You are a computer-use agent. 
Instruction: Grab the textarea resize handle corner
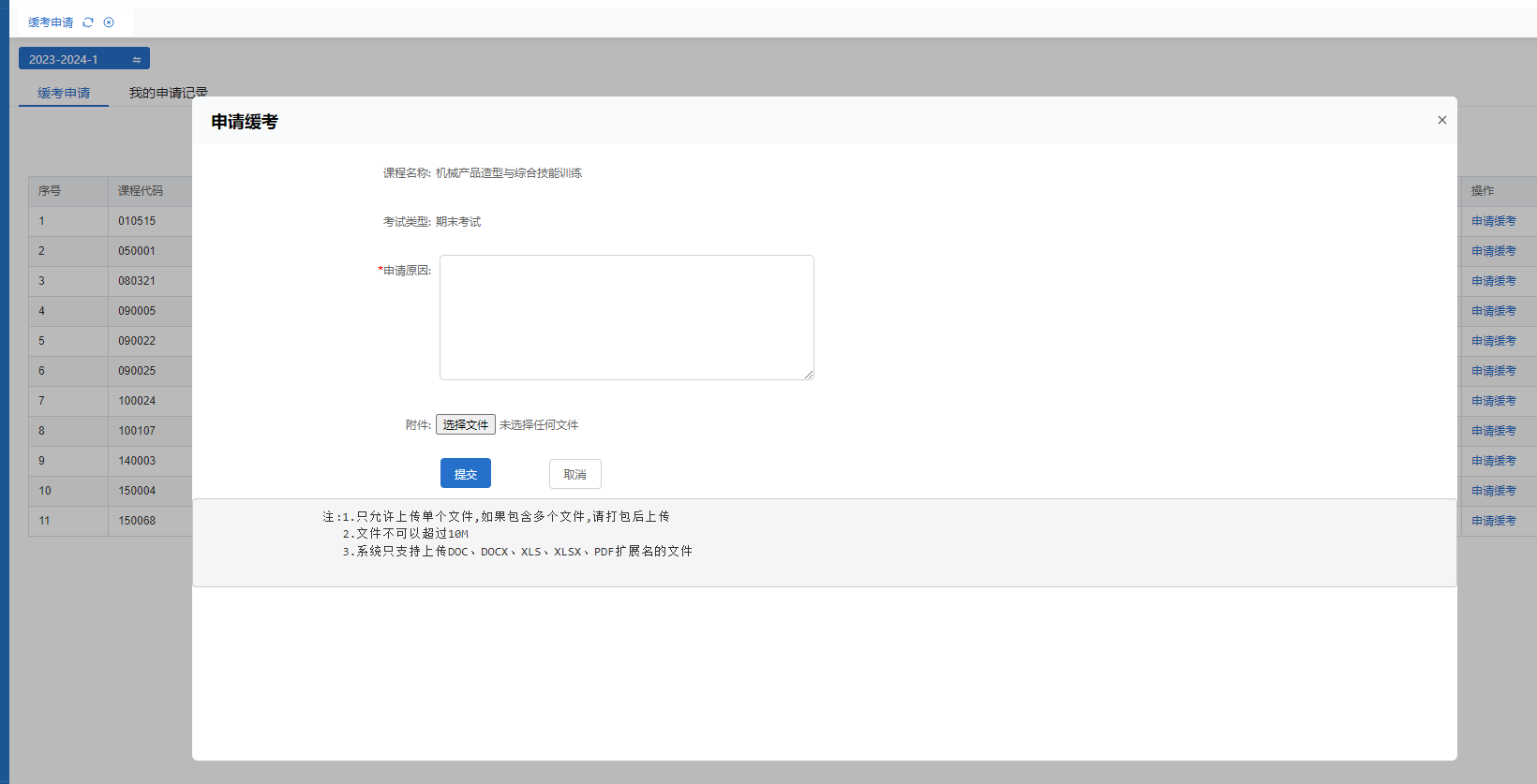(x=809, y=375)
